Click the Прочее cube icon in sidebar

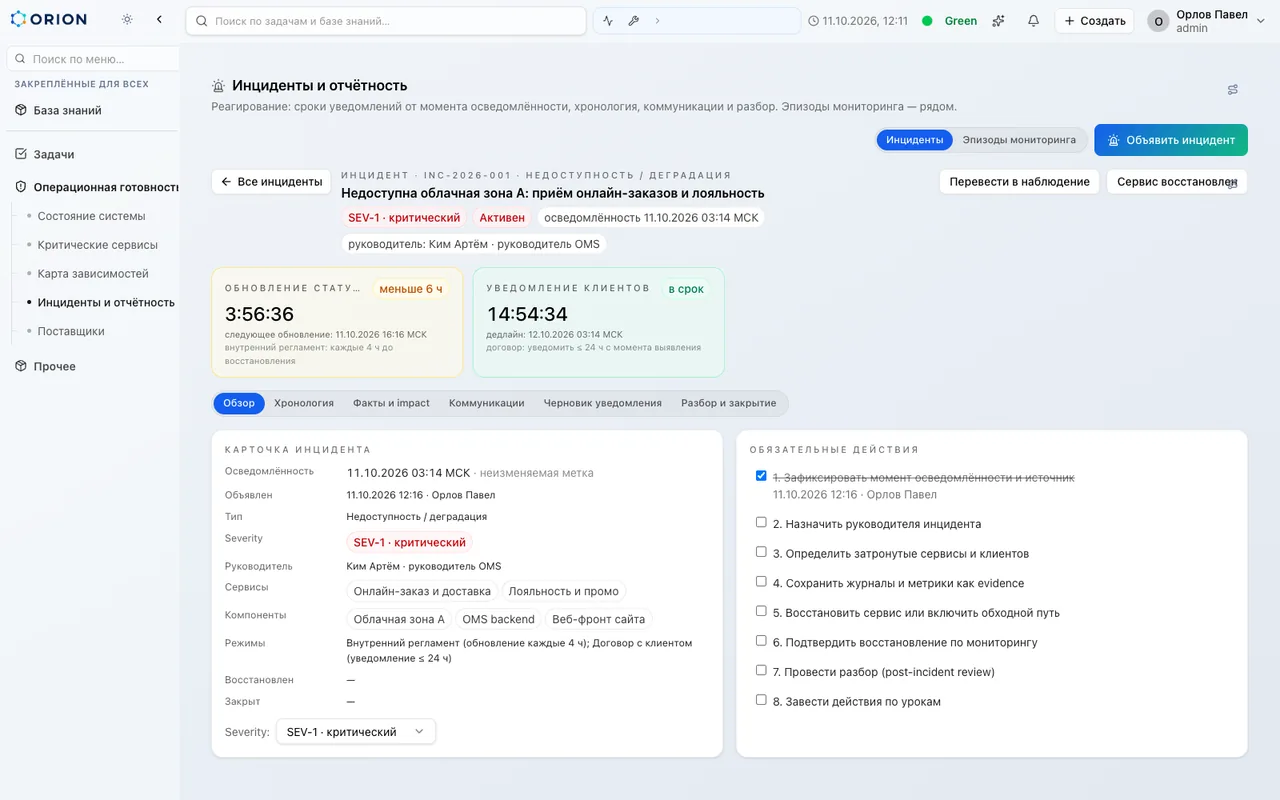coord(20,366)
